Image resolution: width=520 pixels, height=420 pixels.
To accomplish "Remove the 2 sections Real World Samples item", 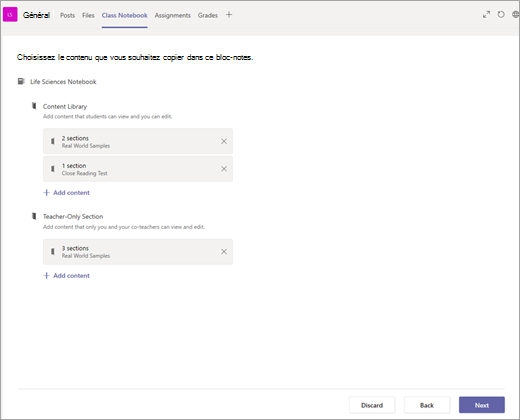I will click(224, 141).
